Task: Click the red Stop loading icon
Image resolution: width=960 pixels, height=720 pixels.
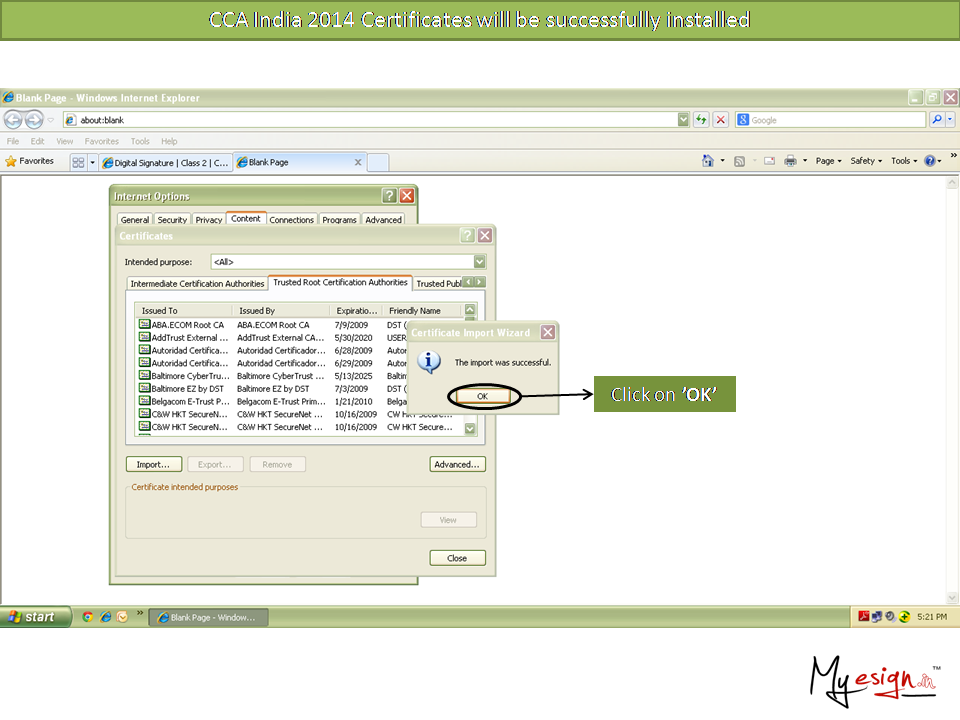Action: [720, 120]
